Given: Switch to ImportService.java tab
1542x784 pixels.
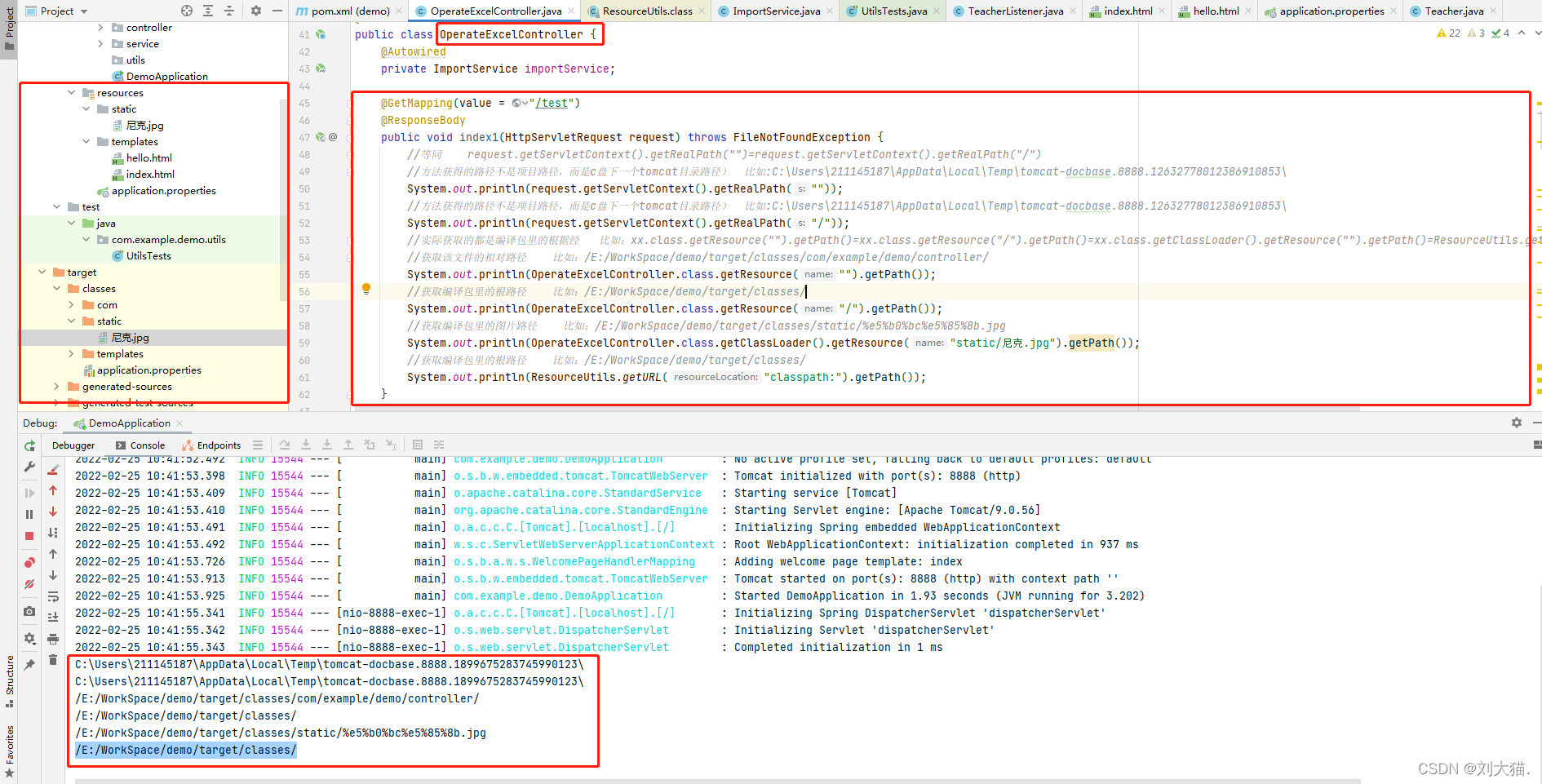Looking at the screenshot, I should pyautogui.click(x=776, y=11).
